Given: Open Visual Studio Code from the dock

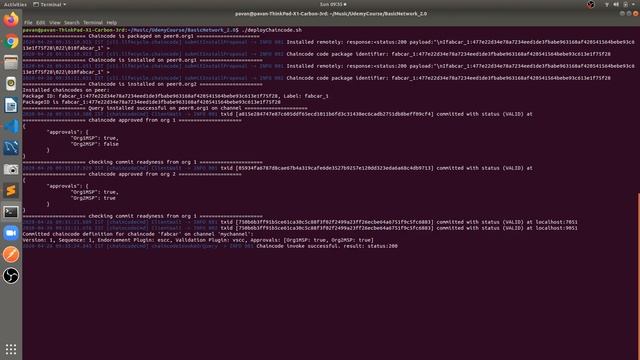Looking at the screenshot, I should [11, 127].
